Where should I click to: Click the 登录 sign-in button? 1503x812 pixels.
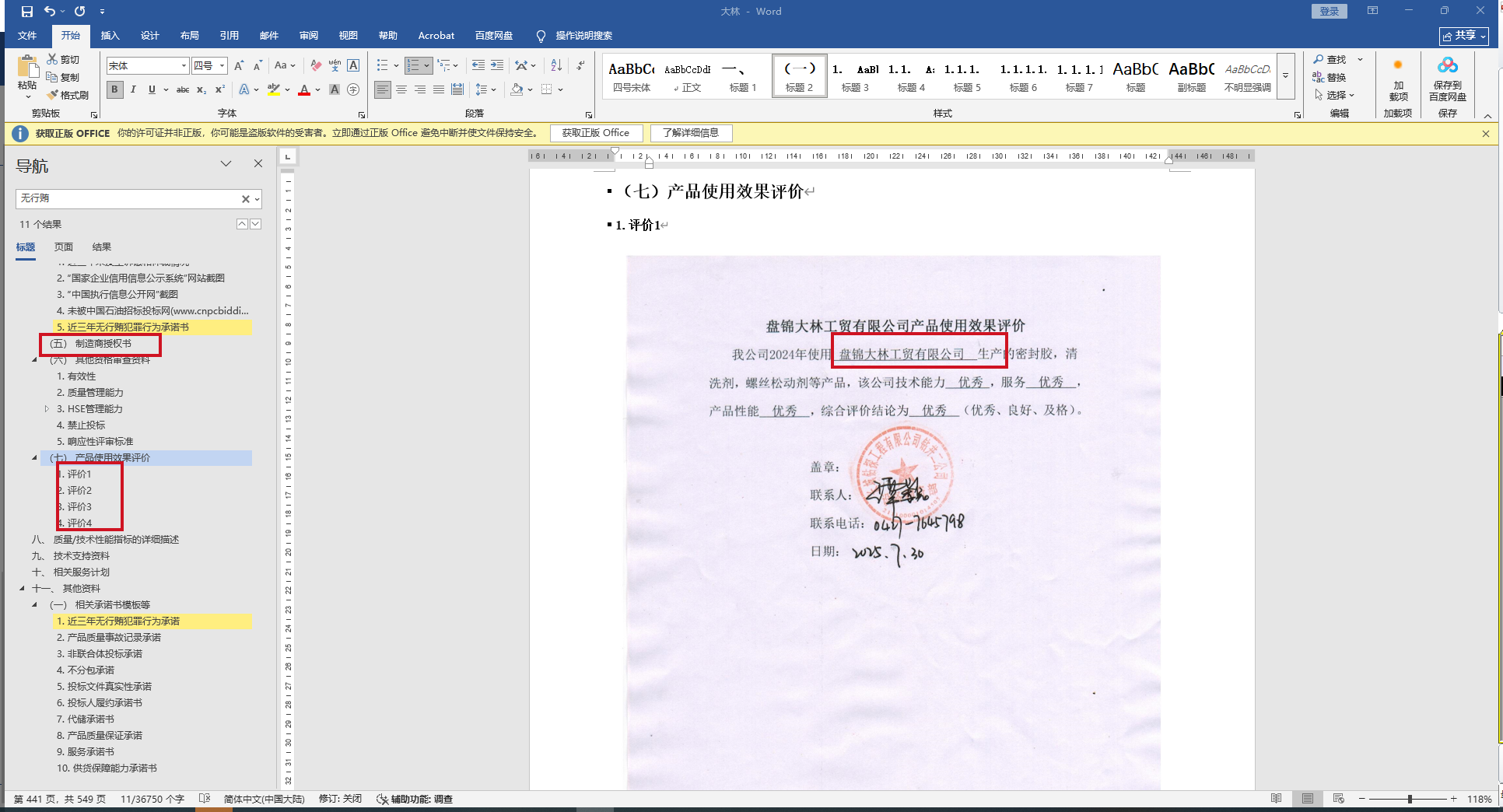[1330, 11]
